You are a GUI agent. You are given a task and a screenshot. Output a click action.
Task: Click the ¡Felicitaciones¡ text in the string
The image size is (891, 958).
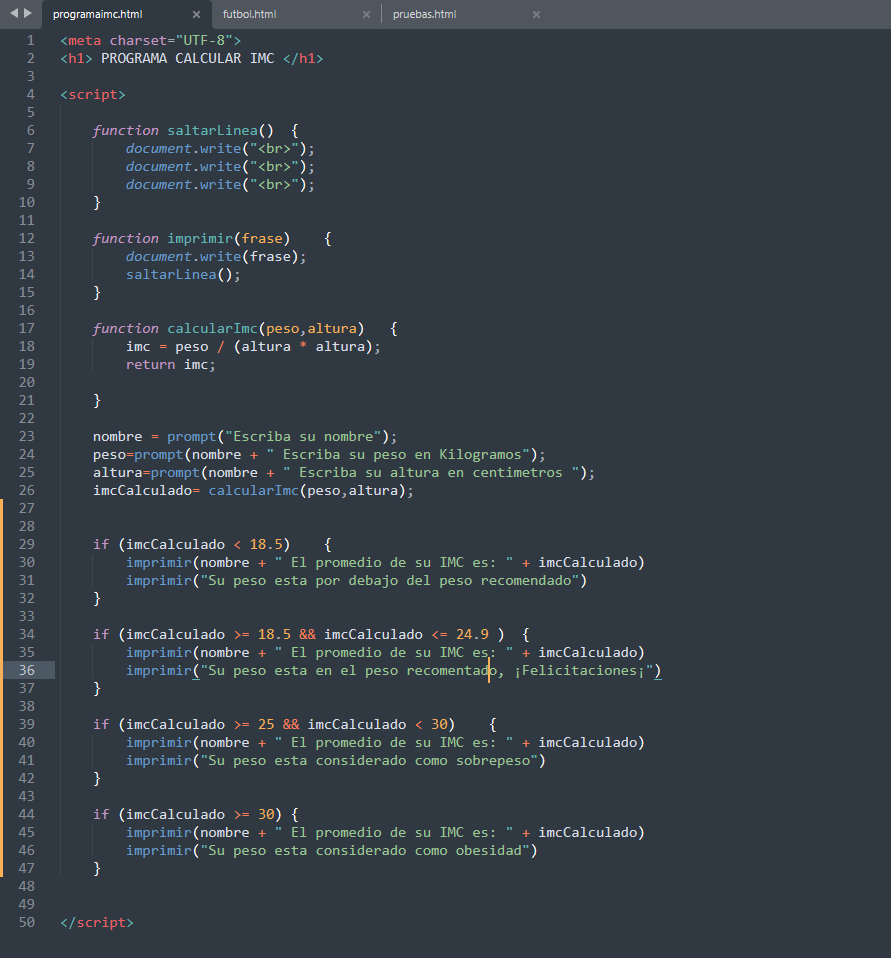pyautogui.click(x=579, y=671)
